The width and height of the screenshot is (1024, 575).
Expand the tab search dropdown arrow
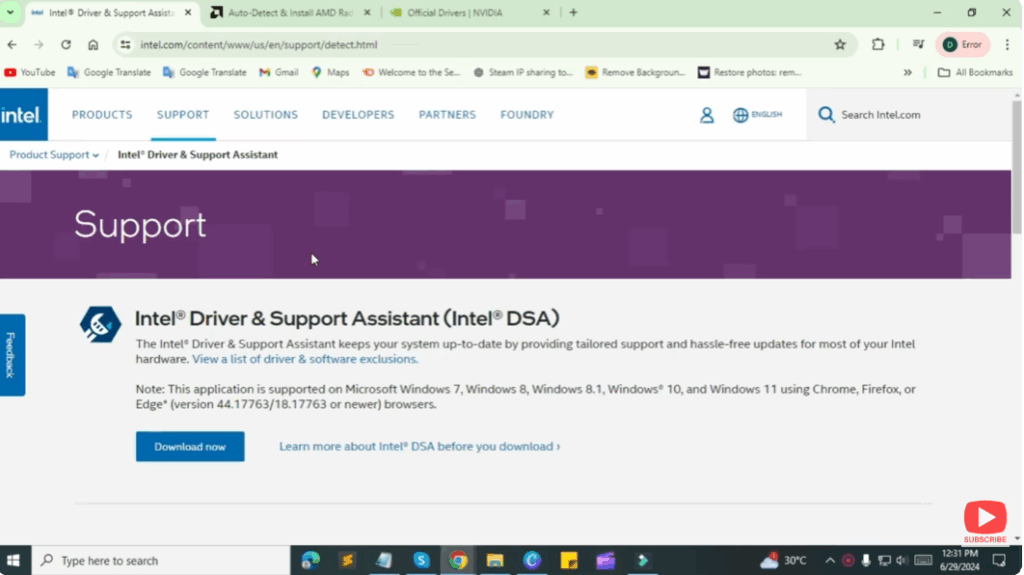pos(10,13)
